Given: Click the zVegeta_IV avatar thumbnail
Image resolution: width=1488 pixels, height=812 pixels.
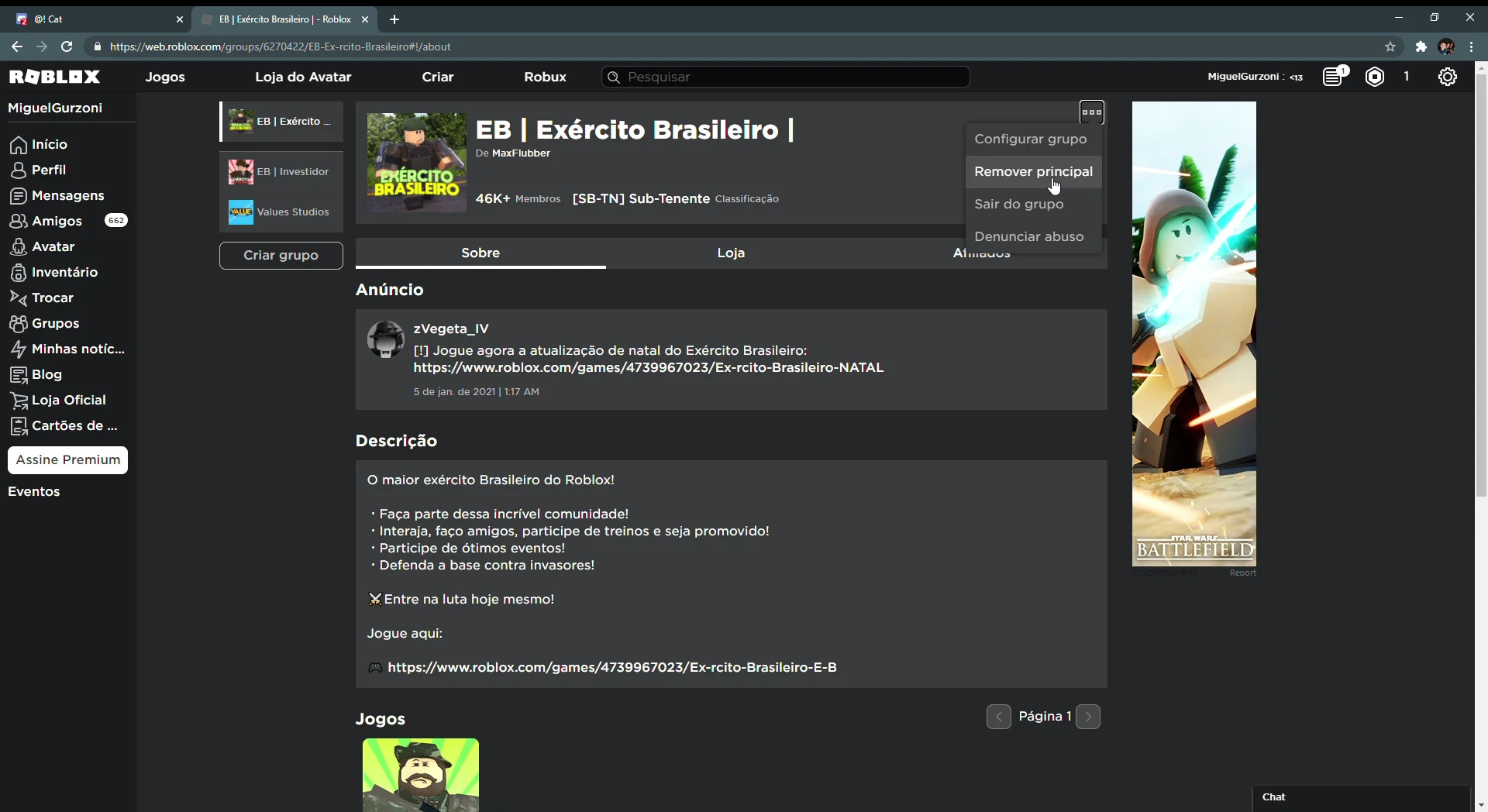Looking at the screenshot, I should tap(386, 339).
